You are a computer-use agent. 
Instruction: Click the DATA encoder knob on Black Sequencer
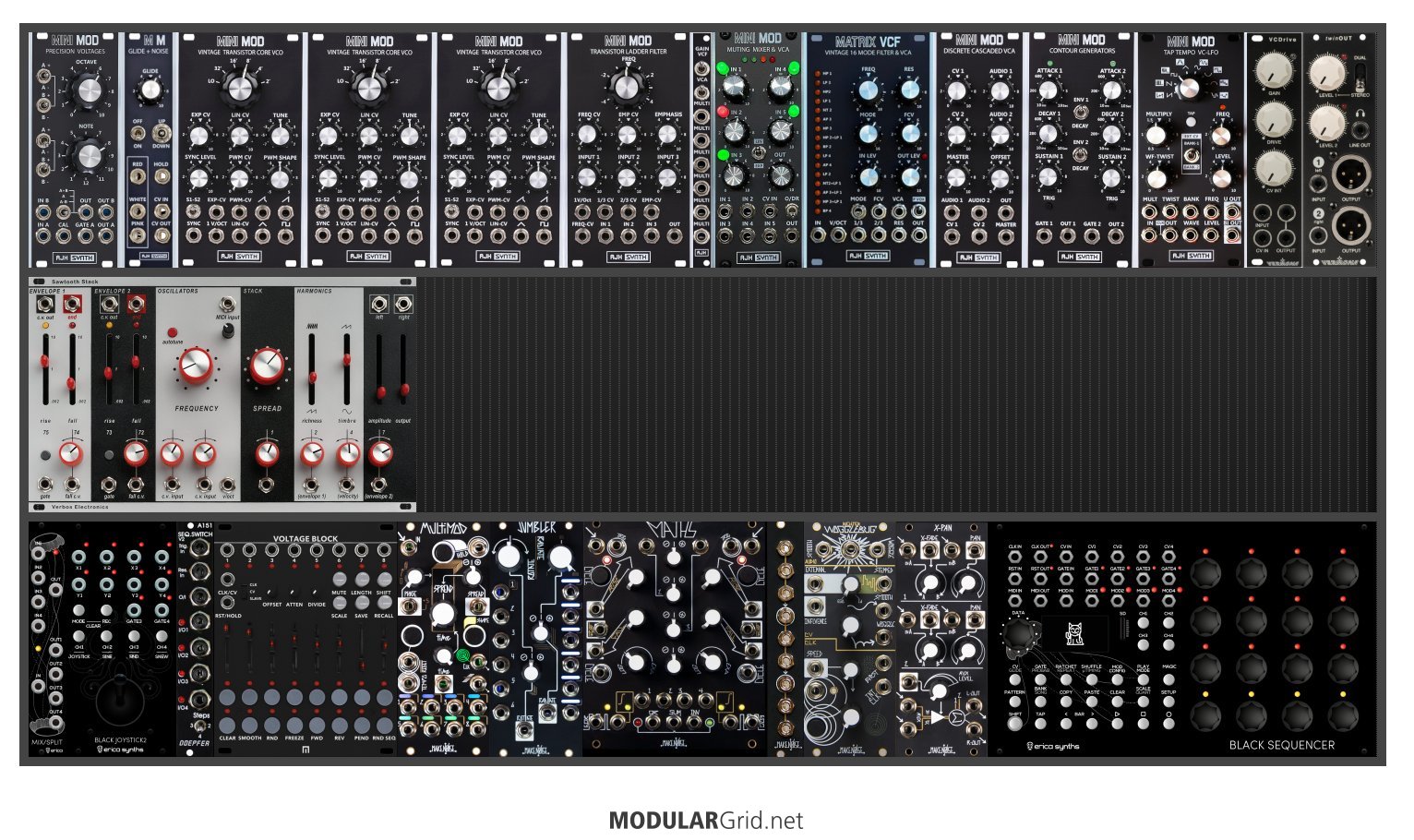[x=1021, y=634]
